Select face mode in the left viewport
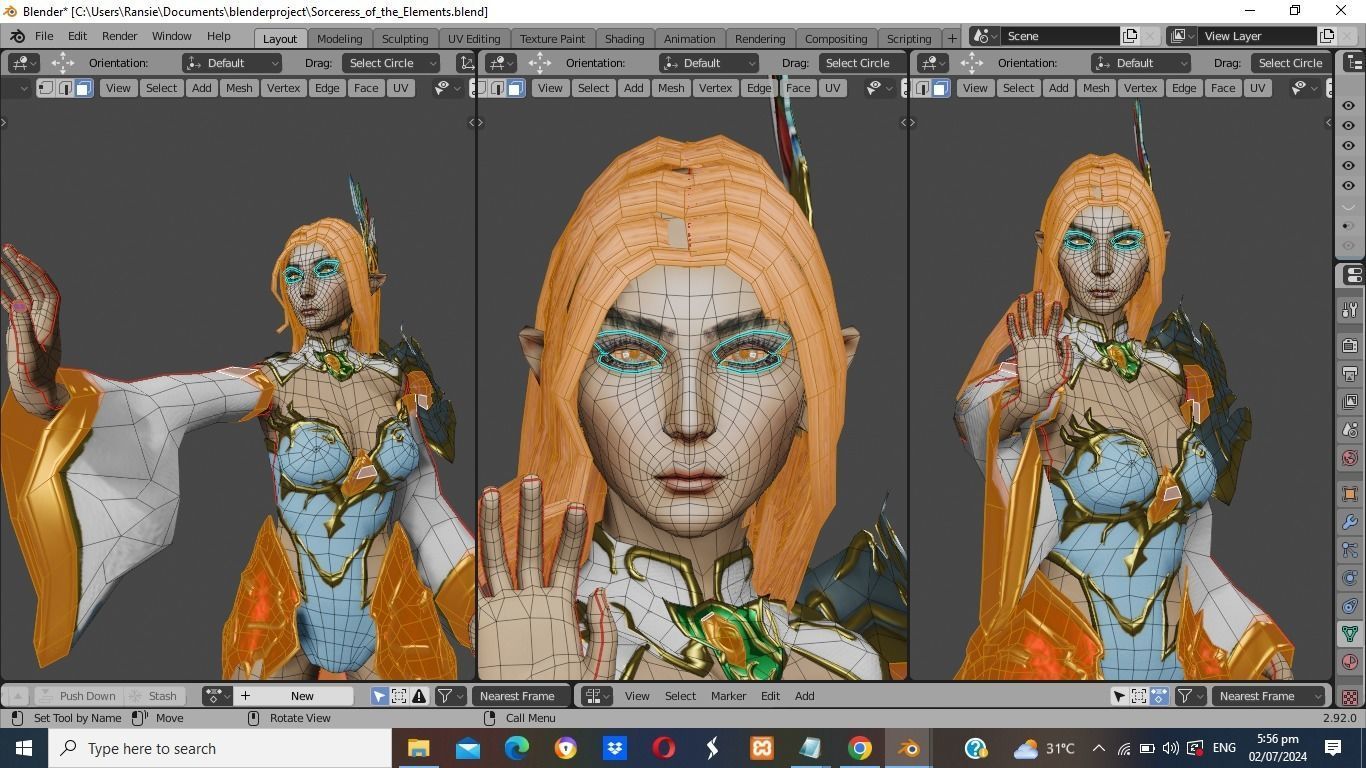This screenshot has height=768, width=1366. click(84, 88)
